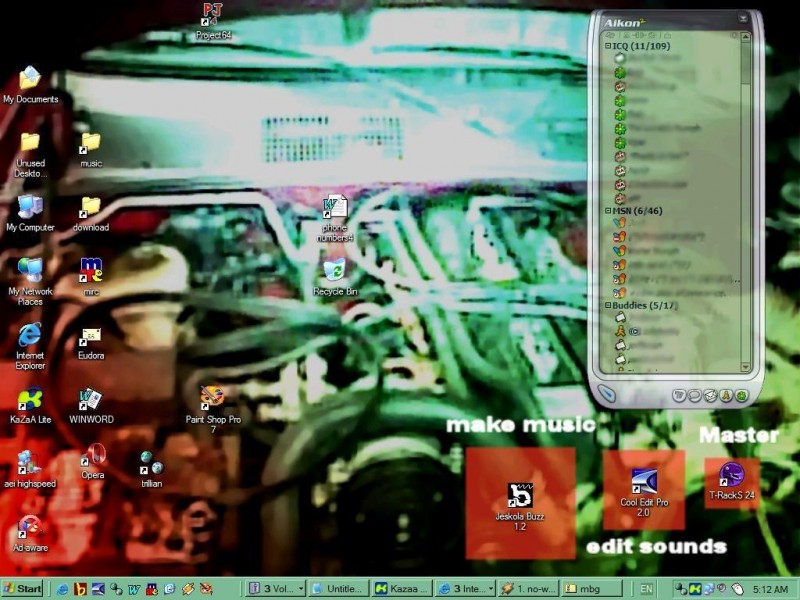Launch Internet Explorer from the desktop
This screenshot has height=600, width=800.
30,346
